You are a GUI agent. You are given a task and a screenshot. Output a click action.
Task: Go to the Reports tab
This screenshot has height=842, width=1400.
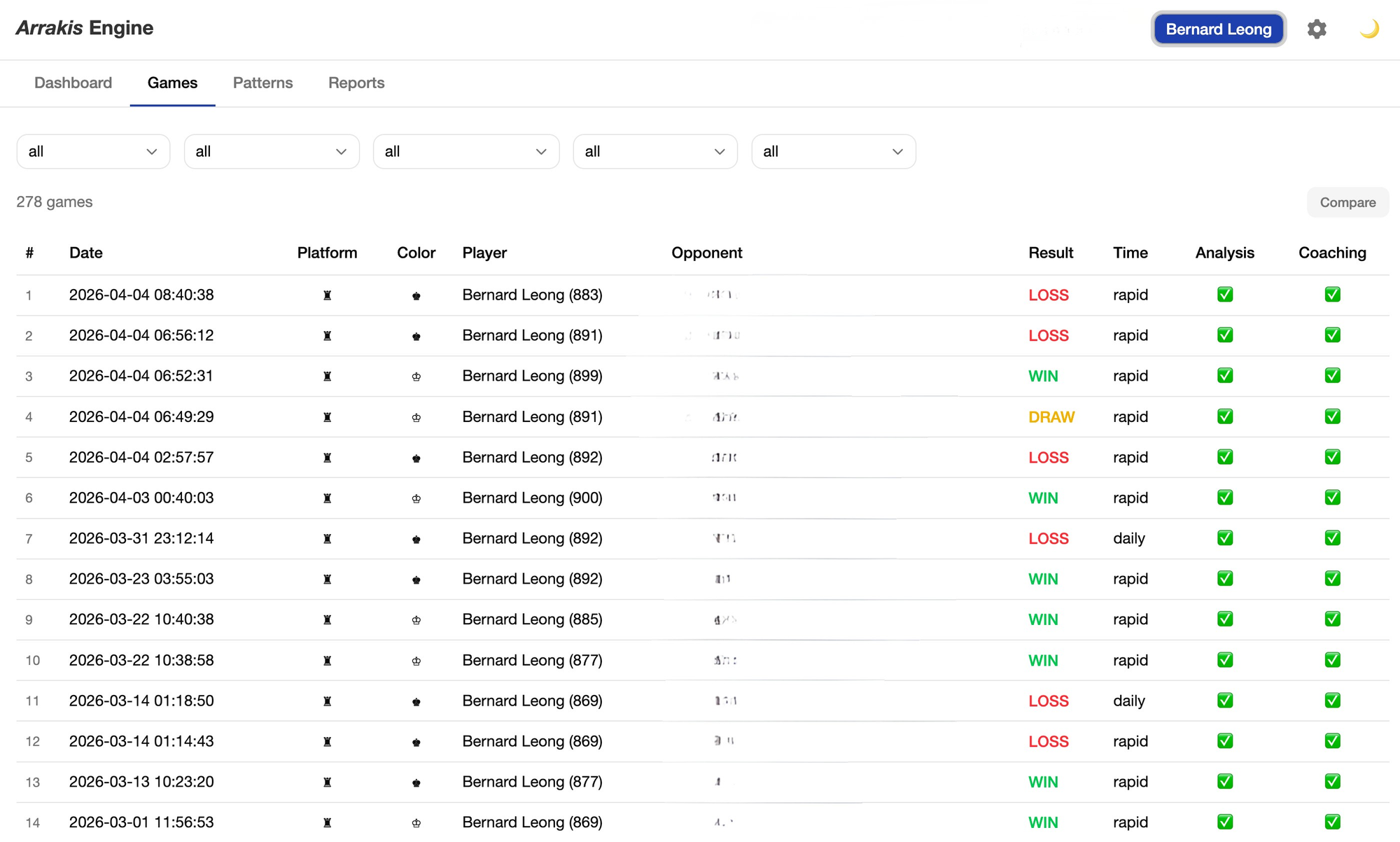356,83
